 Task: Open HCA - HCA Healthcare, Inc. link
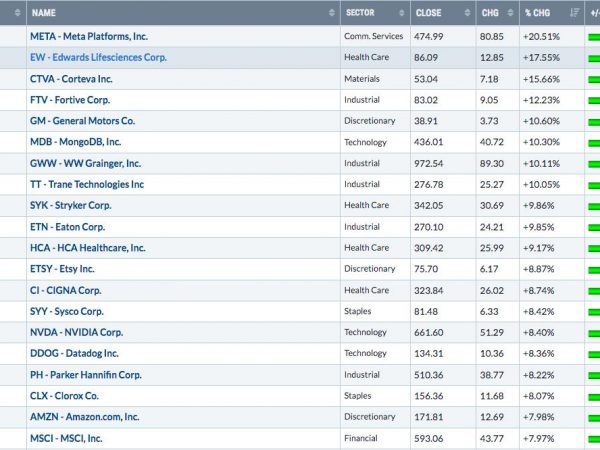88,248
